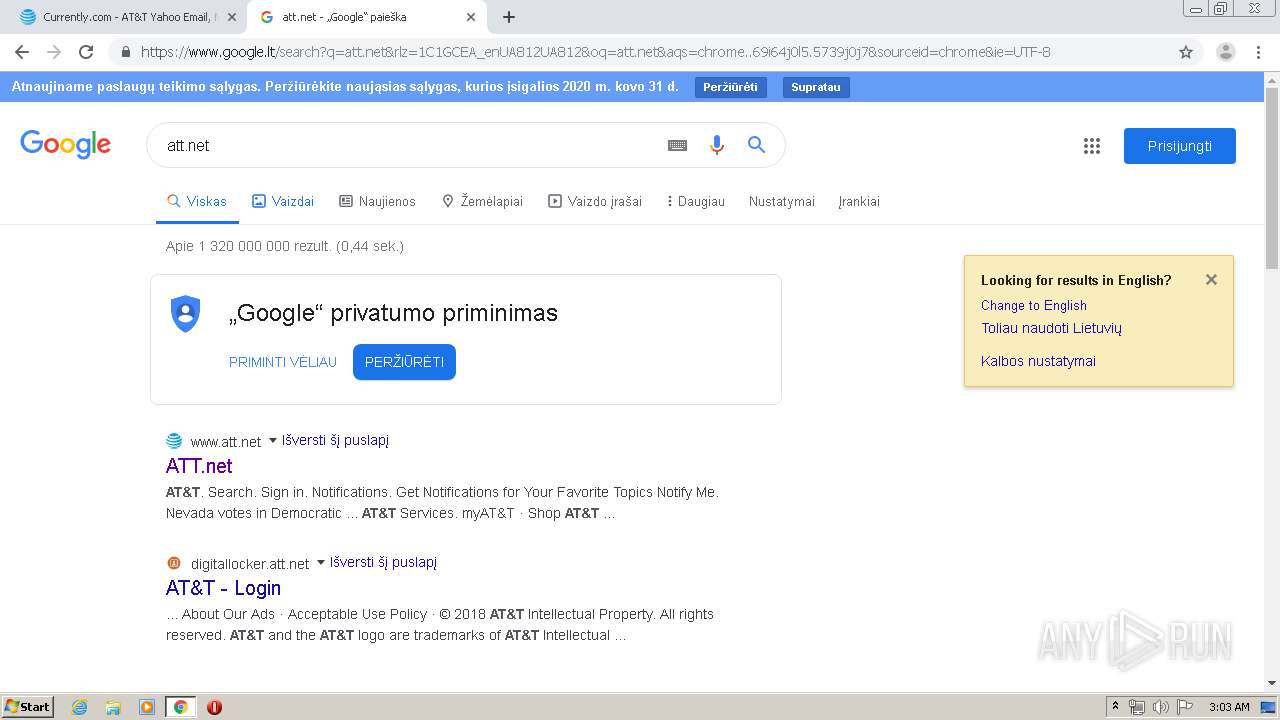The image size is (1280, 720).
Task: Expand dropdown arrow next to www.att.net
Action: [272, 440]
